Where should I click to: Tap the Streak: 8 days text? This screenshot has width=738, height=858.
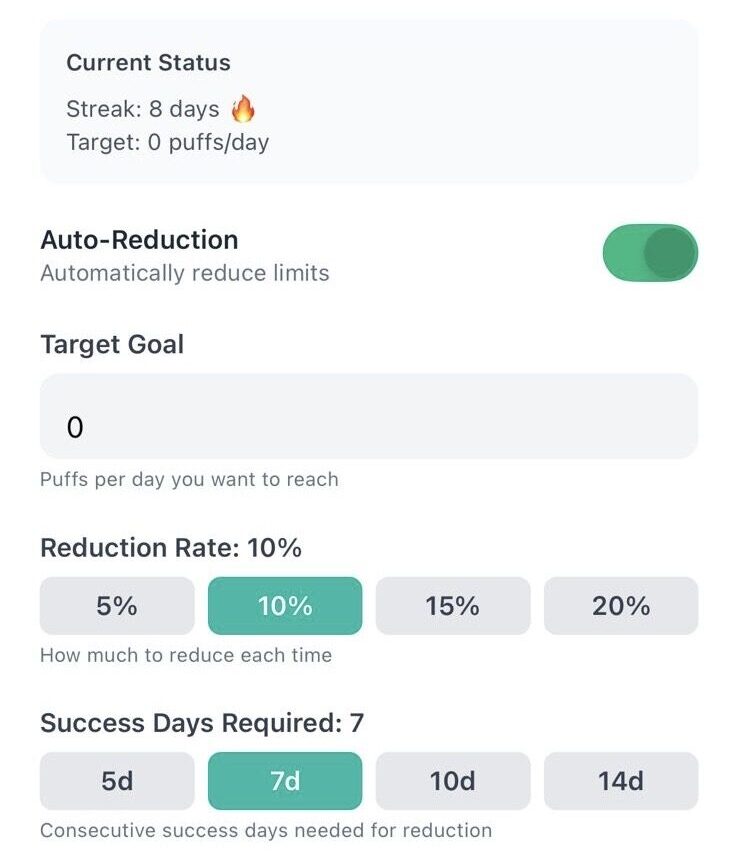click(142, 109)
